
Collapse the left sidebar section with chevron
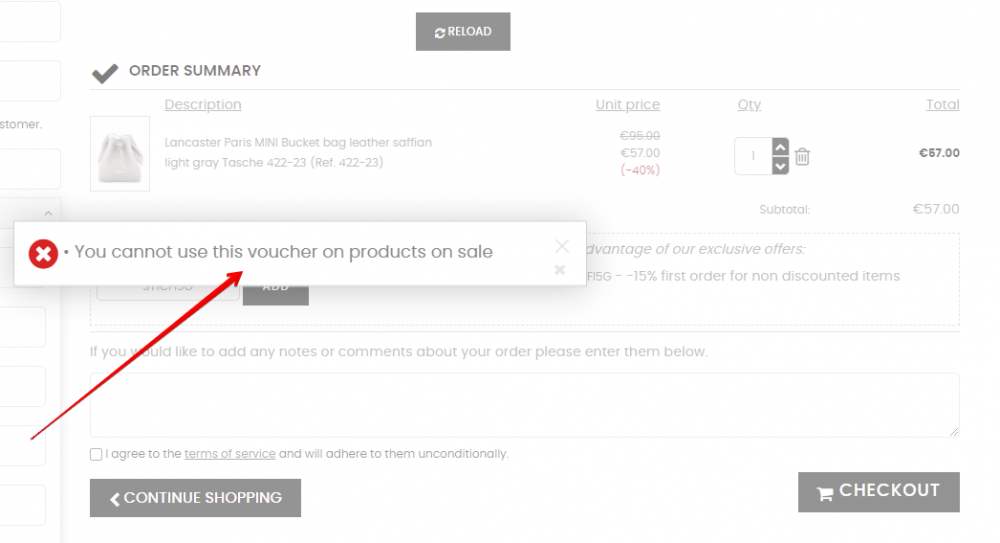pyautogui.click(x=48, y=212)
